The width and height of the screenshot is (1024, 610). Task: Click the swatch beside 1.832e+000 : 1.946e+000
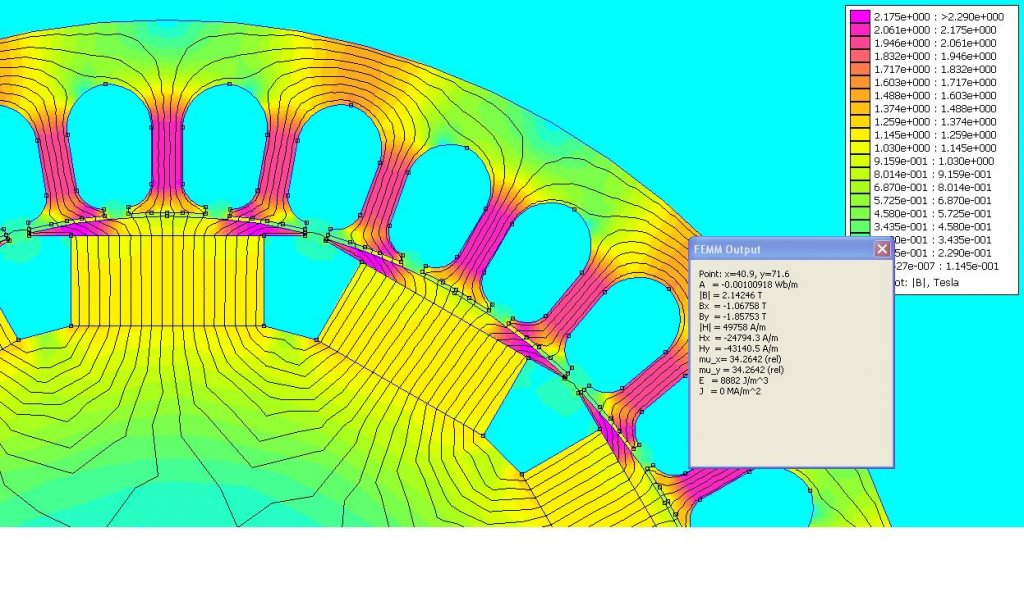click(860, 56)
